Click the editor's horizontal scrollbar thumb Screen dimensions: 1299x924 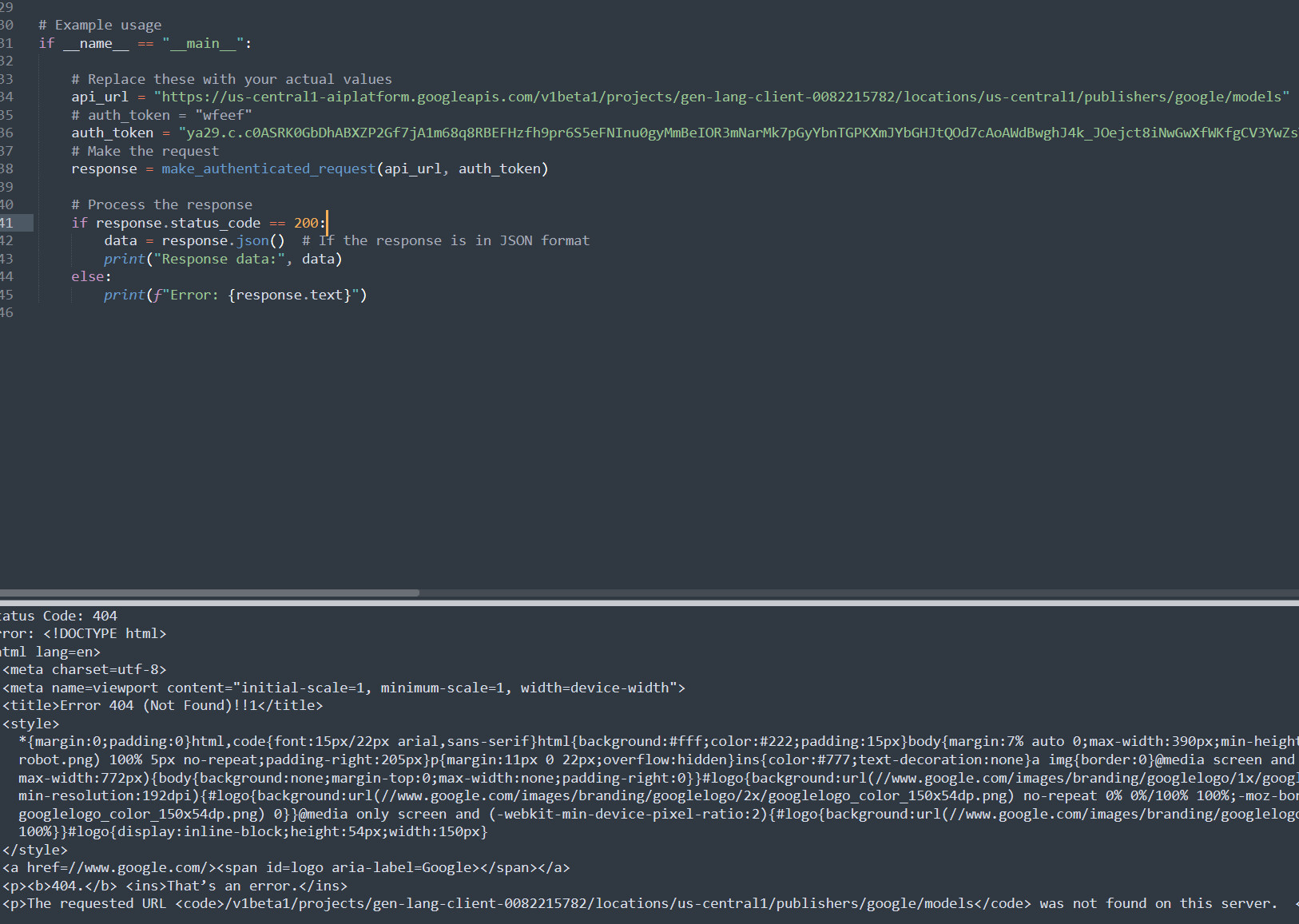pyautogui.click(x=209, y=593)
